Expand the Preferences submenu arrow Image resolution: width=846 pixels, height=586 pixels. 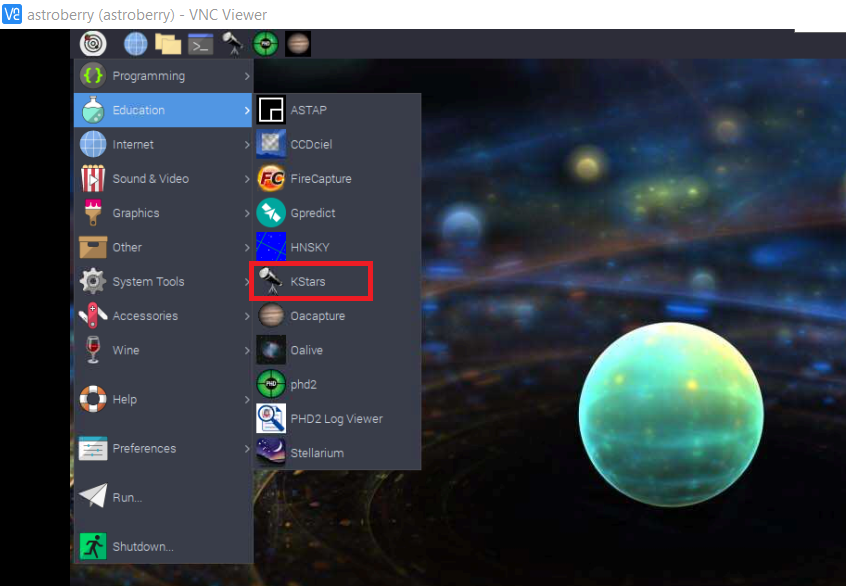point(247,448)
